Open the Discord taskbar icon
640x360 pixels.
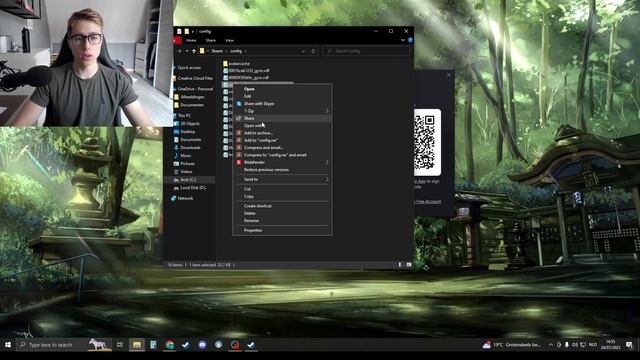tap(202, 345)
